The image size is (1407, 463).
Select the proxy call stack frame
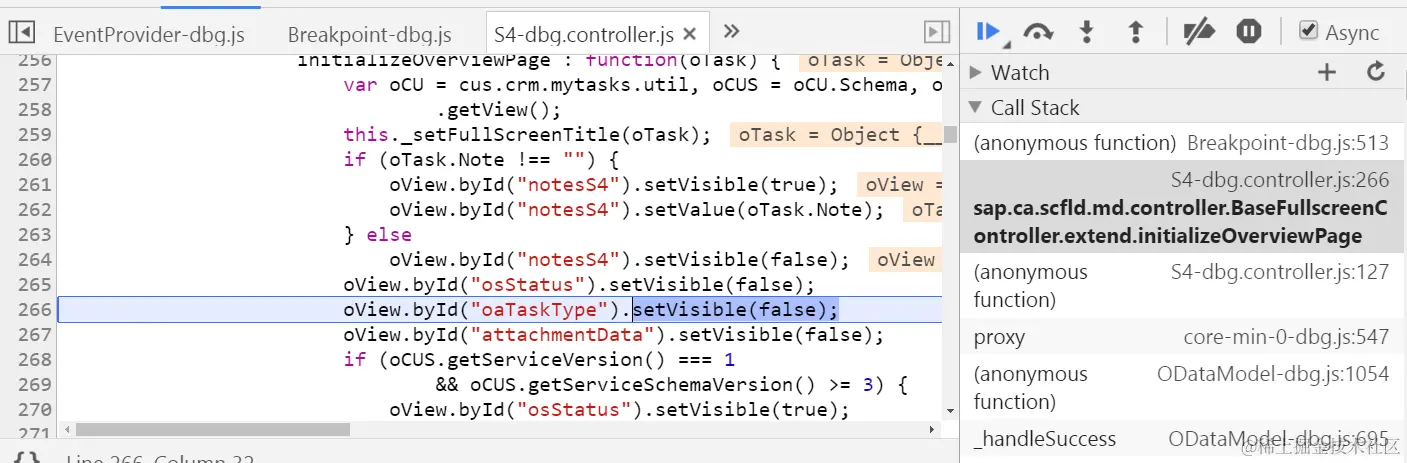(x=1181, y=338)
